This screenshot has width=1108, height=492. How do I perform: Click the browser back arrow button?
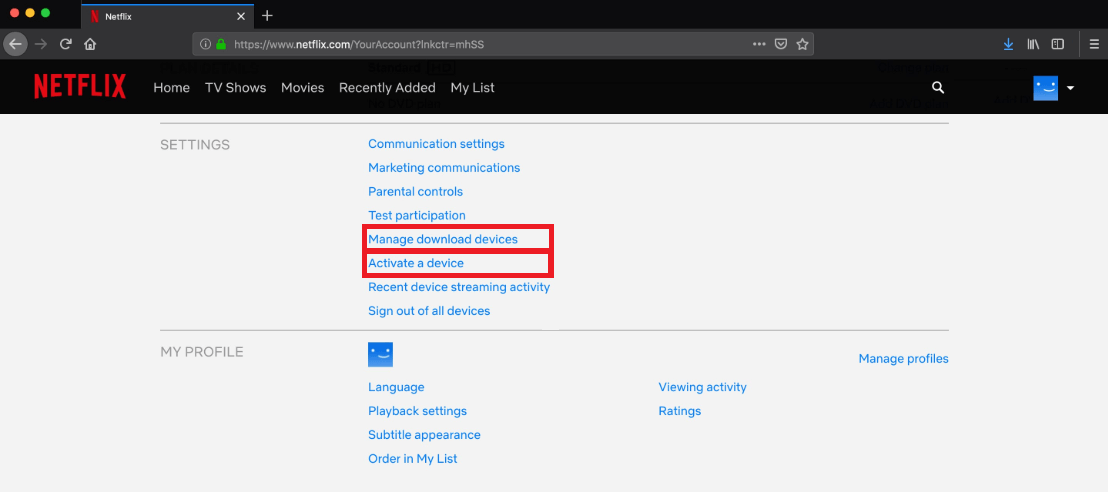[15, 44]
